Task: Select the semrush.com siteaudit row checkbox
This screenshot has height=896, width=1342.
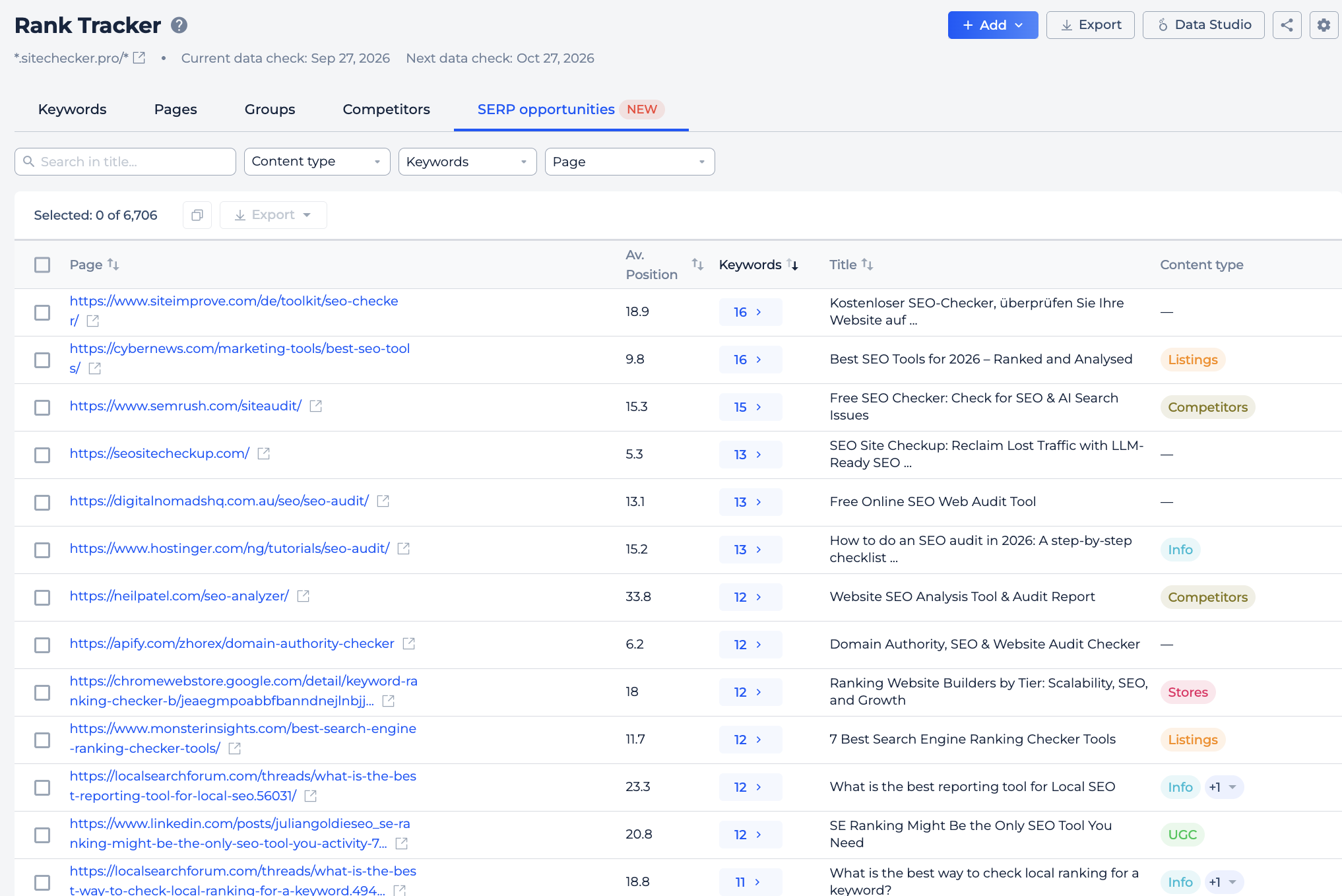Action: (x=42, y=407)
